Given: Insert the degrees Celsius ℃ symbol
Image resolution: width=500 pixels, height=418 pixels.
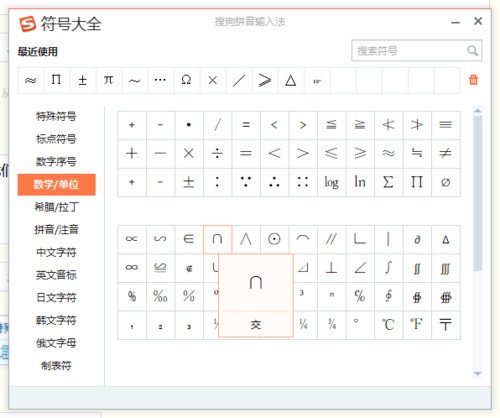Looking at the screenshot, I should [388, 325].
